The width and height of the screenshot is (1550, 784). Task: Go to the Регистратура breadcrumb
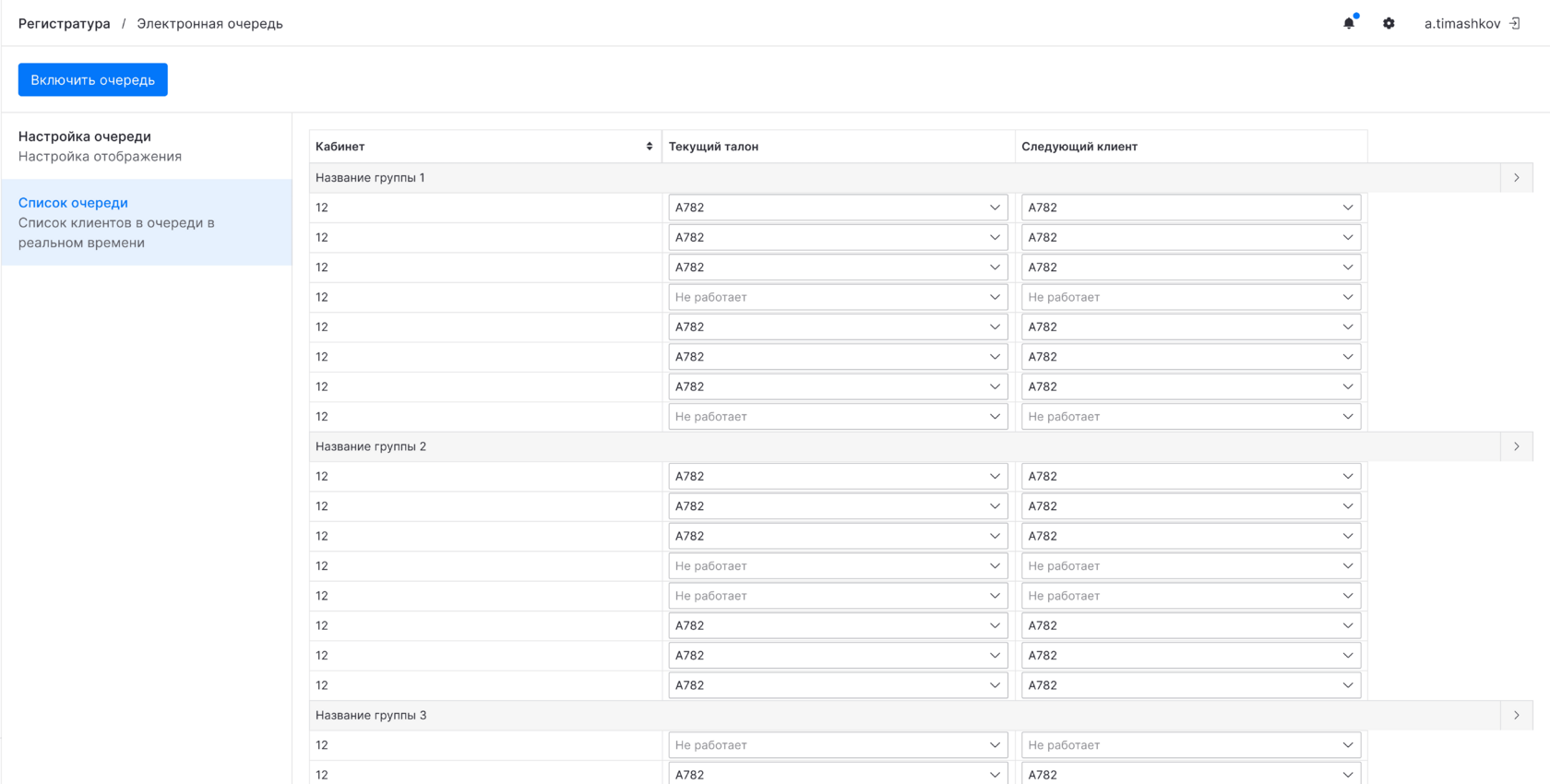click(x=64, y=24)
